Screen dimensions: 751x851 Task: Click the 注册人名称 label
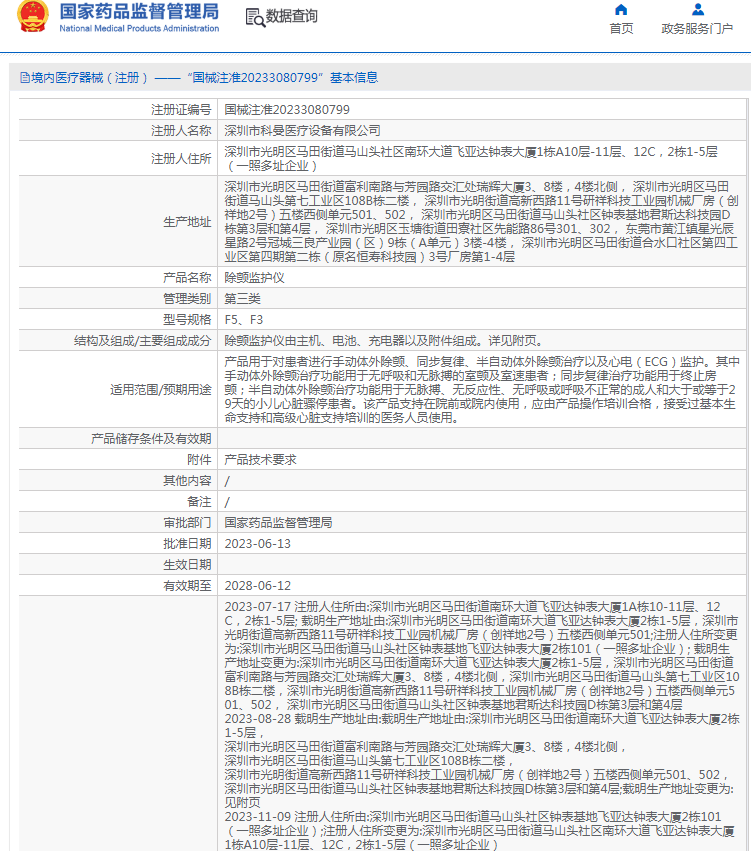(181, 131)
